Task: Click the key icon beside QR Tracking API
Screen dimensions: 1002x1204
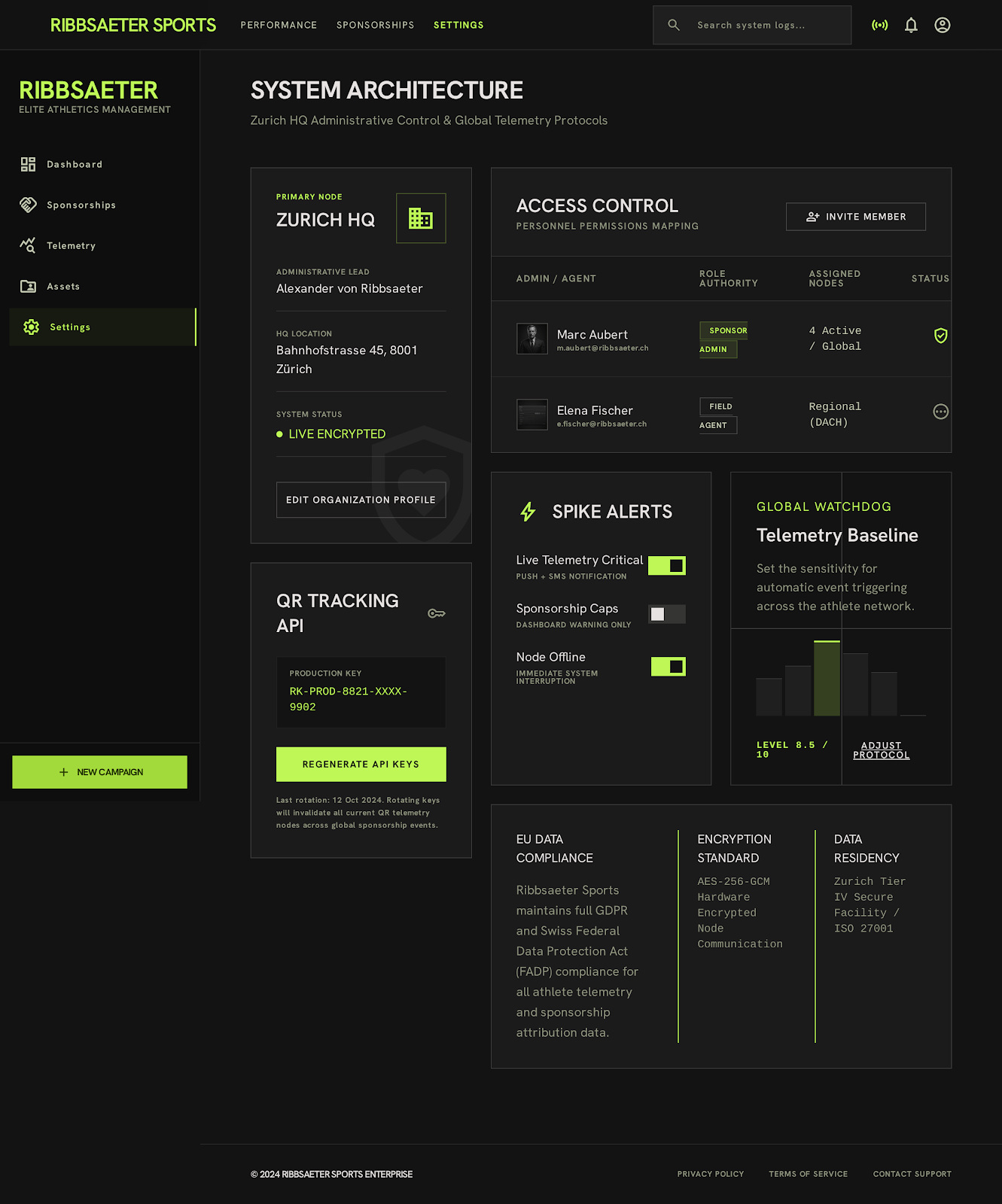Action: coord(437,613)
